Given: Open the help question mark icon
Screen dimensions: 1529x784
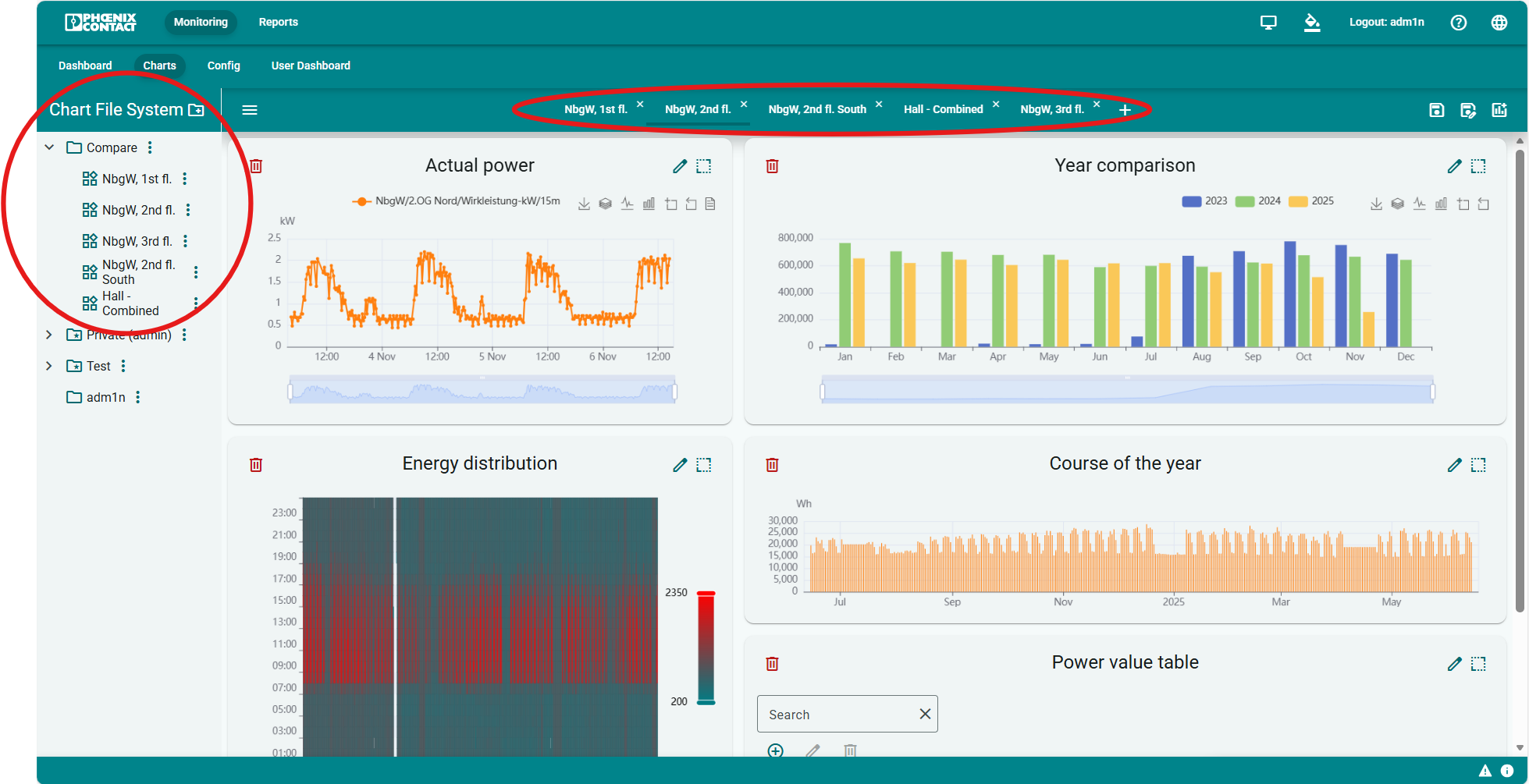Looking at the screenshot, I should pos(1459,23).
